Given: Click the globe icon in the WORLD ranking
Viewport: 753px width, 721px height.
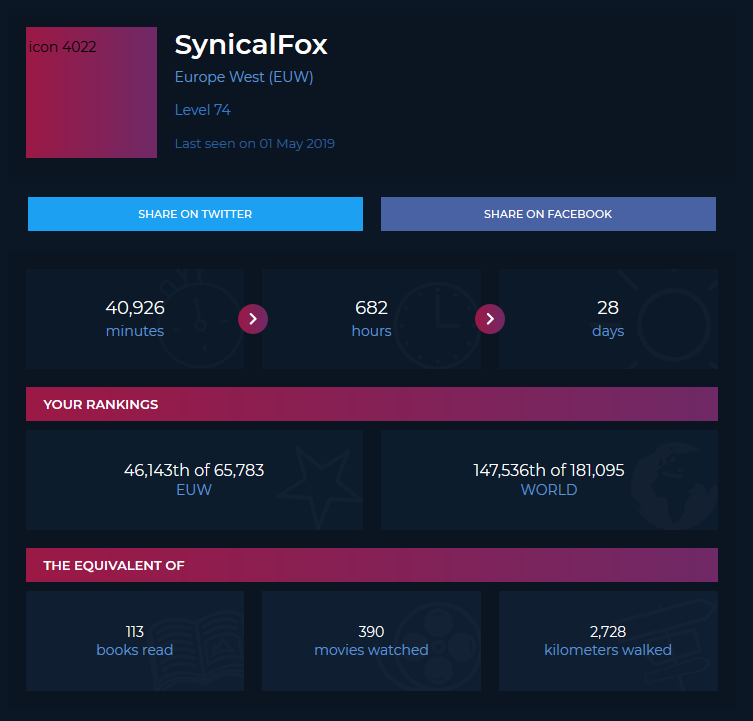Looking at the screenshot, I should 675,486.
